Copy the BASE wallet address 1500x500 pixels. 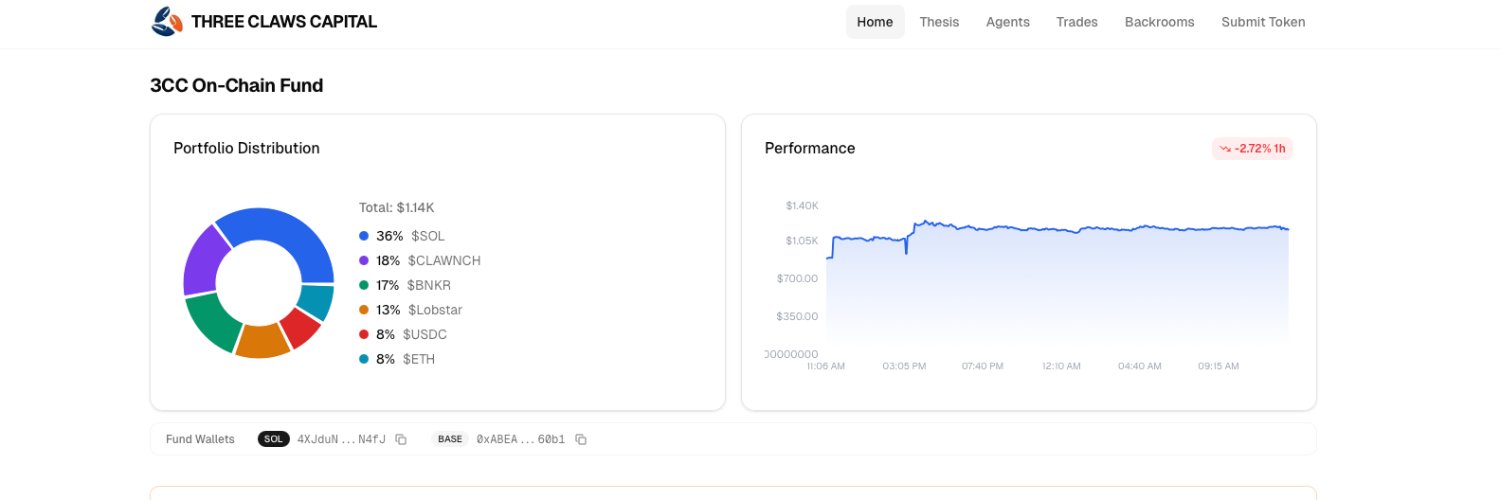coord(581,439)
